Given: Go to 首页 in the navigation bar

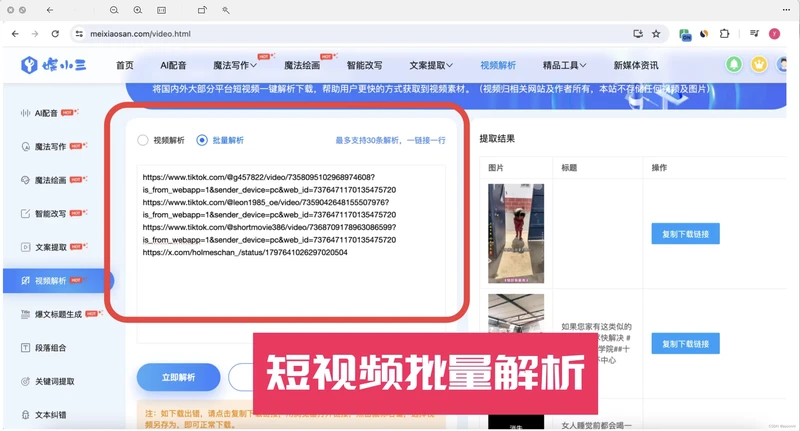Looking at the screenshot, I should [124, 66].
